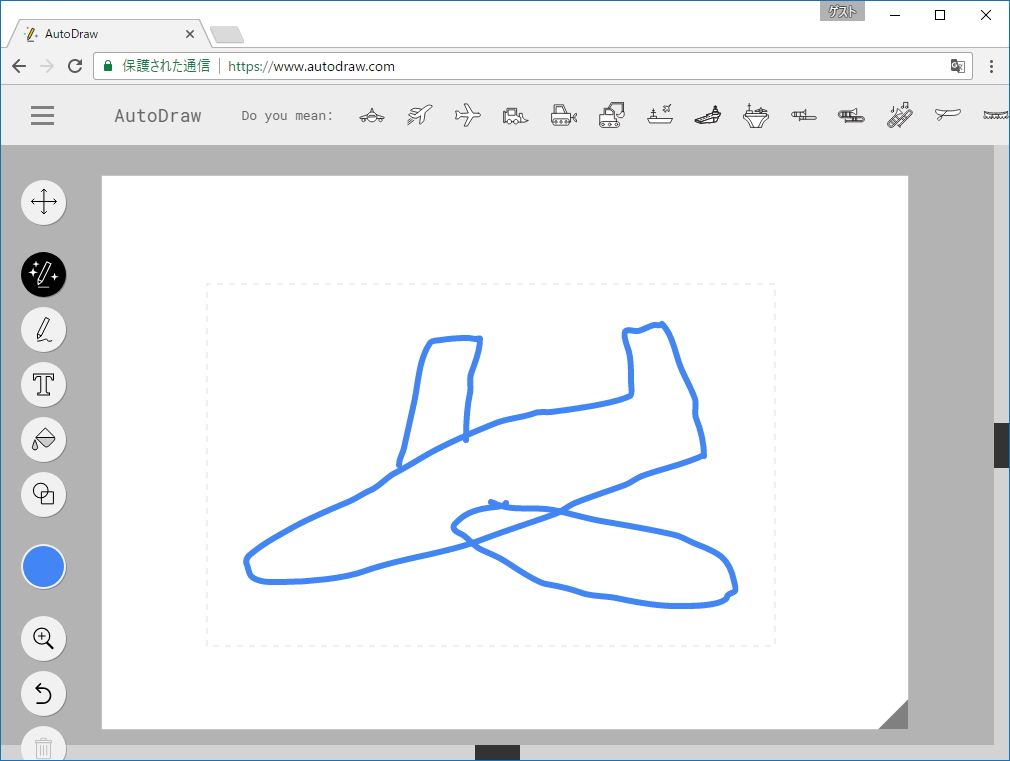Select the Type text tool

[x=44, y=385]
